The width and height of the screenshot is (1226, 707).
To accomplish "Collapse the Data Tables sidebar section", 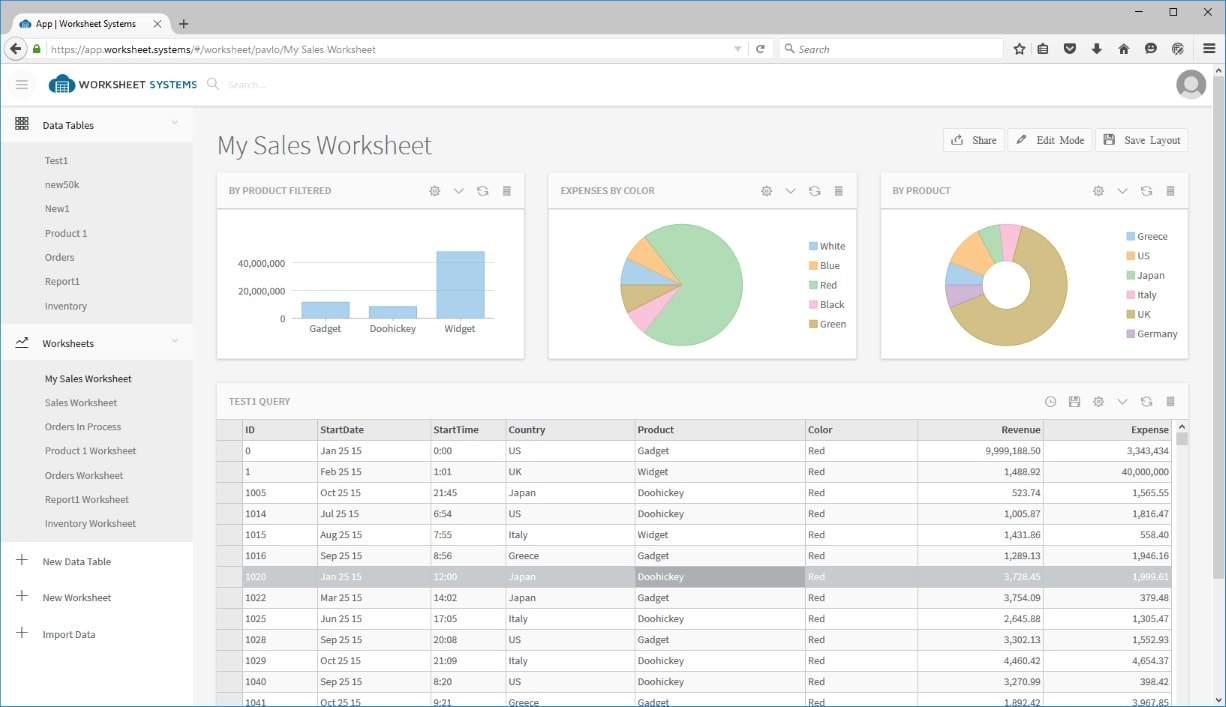I will coord(175,124).
